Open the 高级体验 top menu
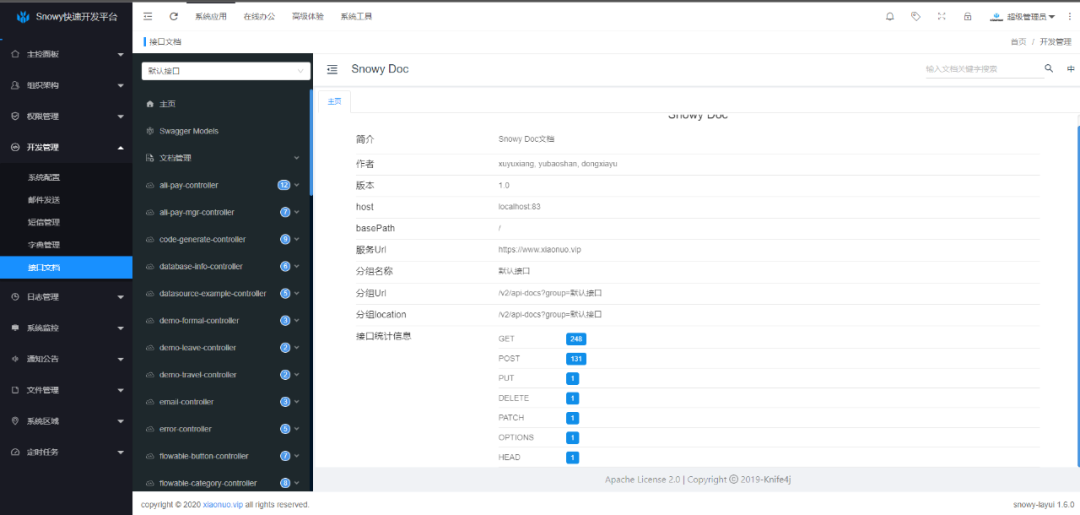Viewport: 1080px width, 515px height. point(307,17)
